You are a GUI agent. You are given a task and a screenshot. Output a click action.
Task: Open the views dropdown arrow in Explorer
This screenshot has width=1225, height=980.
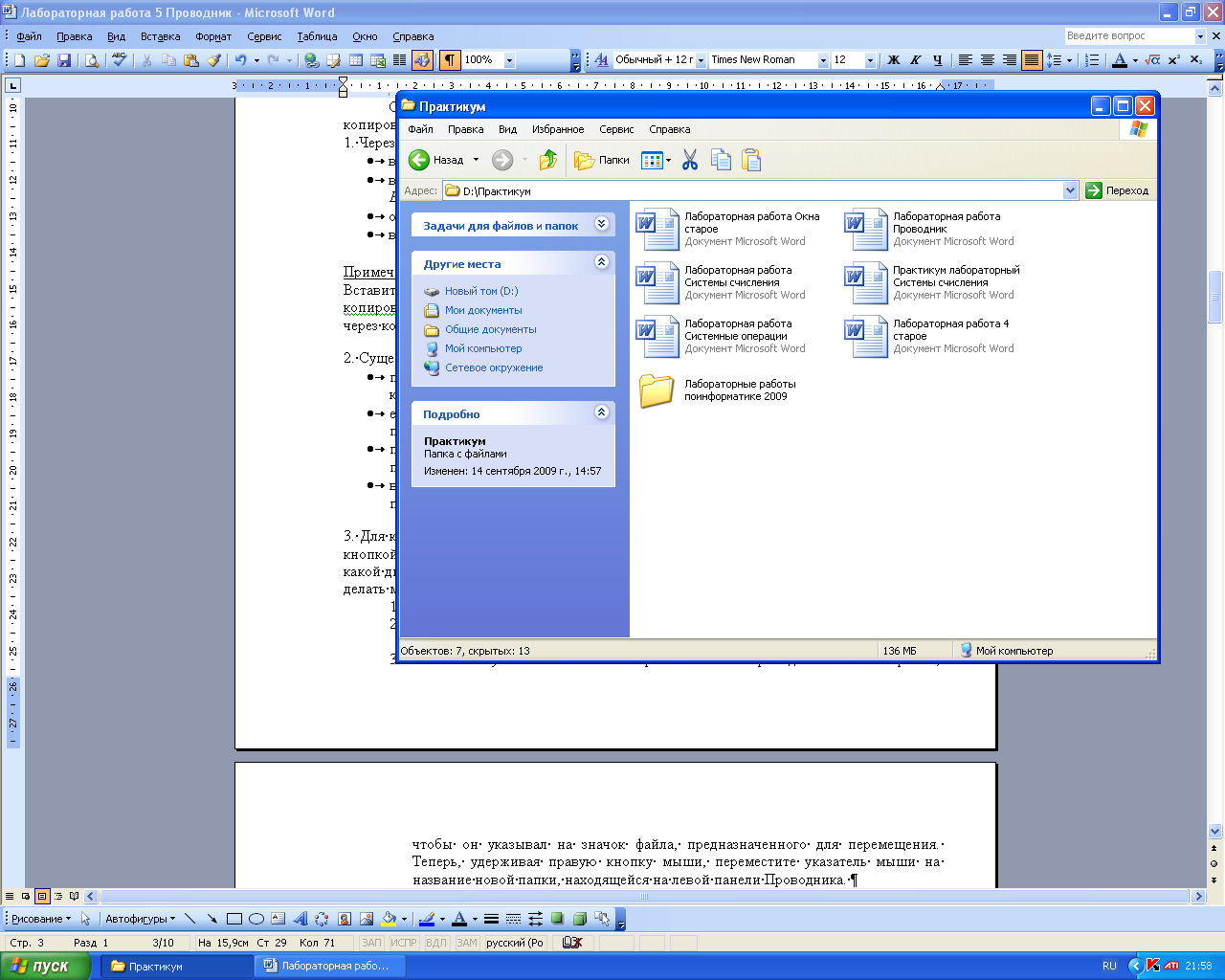tap(668, 161)
